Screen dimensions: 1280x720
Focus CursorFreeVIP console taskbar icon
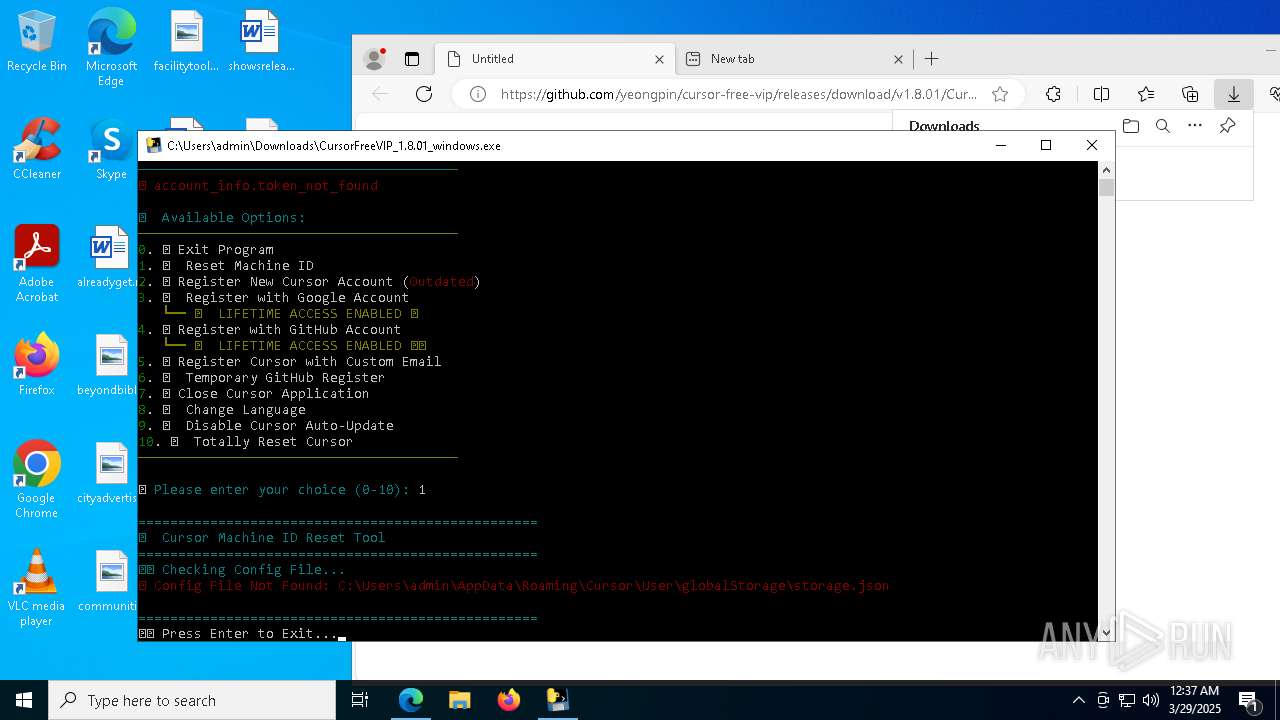[558, 700]
